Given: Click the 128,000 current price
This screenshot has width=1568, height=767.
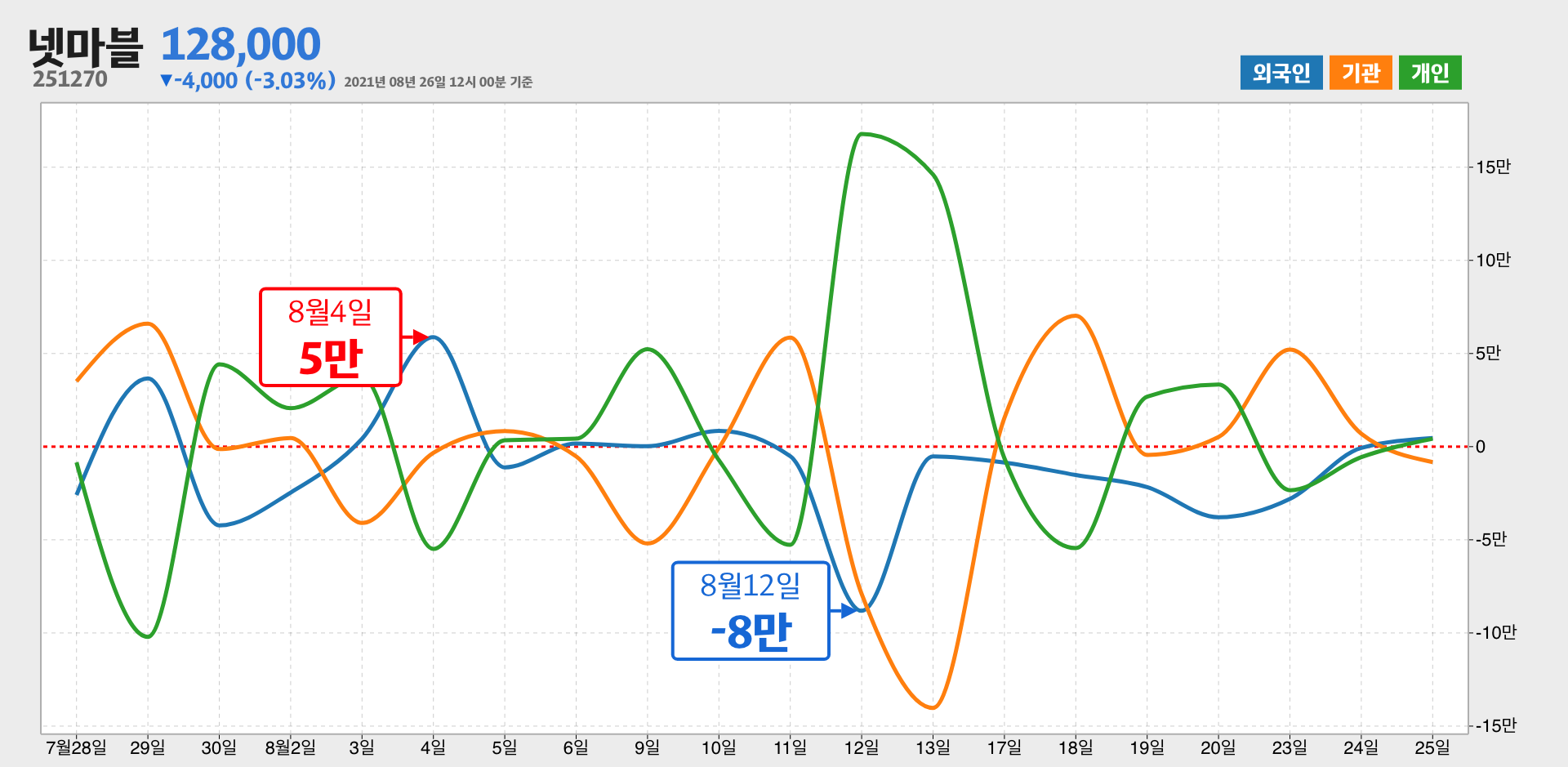Looking at the screenshot, I should click(x=241, y=44).
